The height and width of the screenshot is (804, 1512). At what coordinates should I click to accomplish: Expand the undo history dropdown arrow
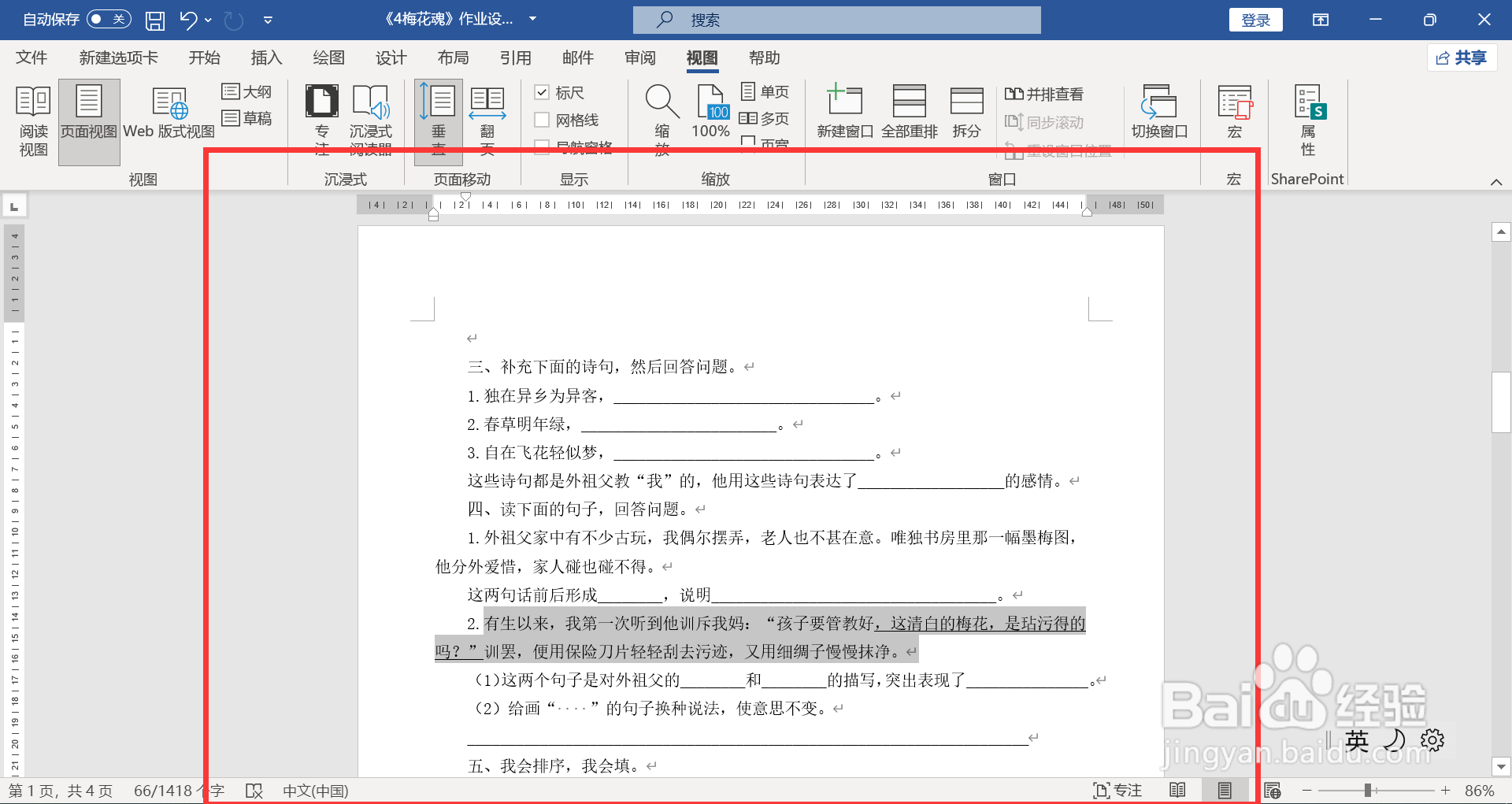pos(206,20)
